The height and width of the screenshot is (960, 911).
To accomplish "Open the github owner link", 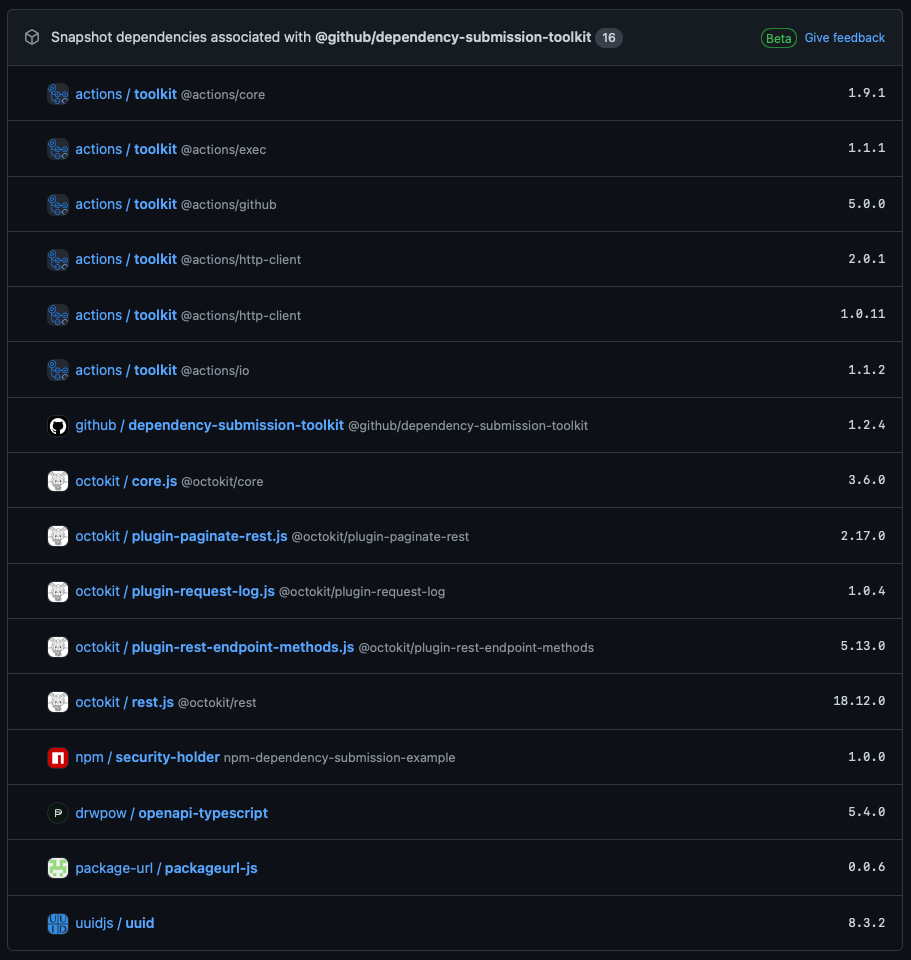I will point(96,426).
